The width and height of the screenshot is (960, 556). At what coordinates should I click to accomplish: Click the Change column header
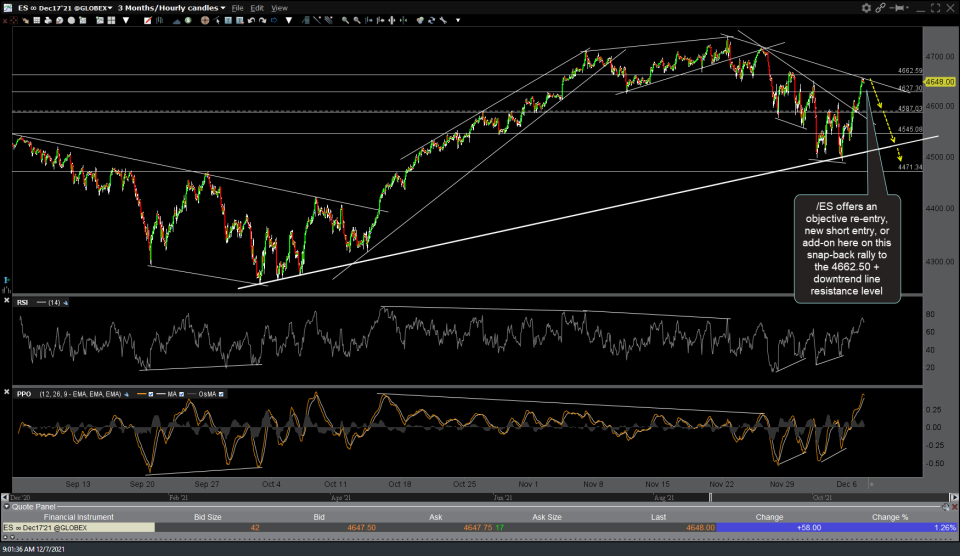769,517
